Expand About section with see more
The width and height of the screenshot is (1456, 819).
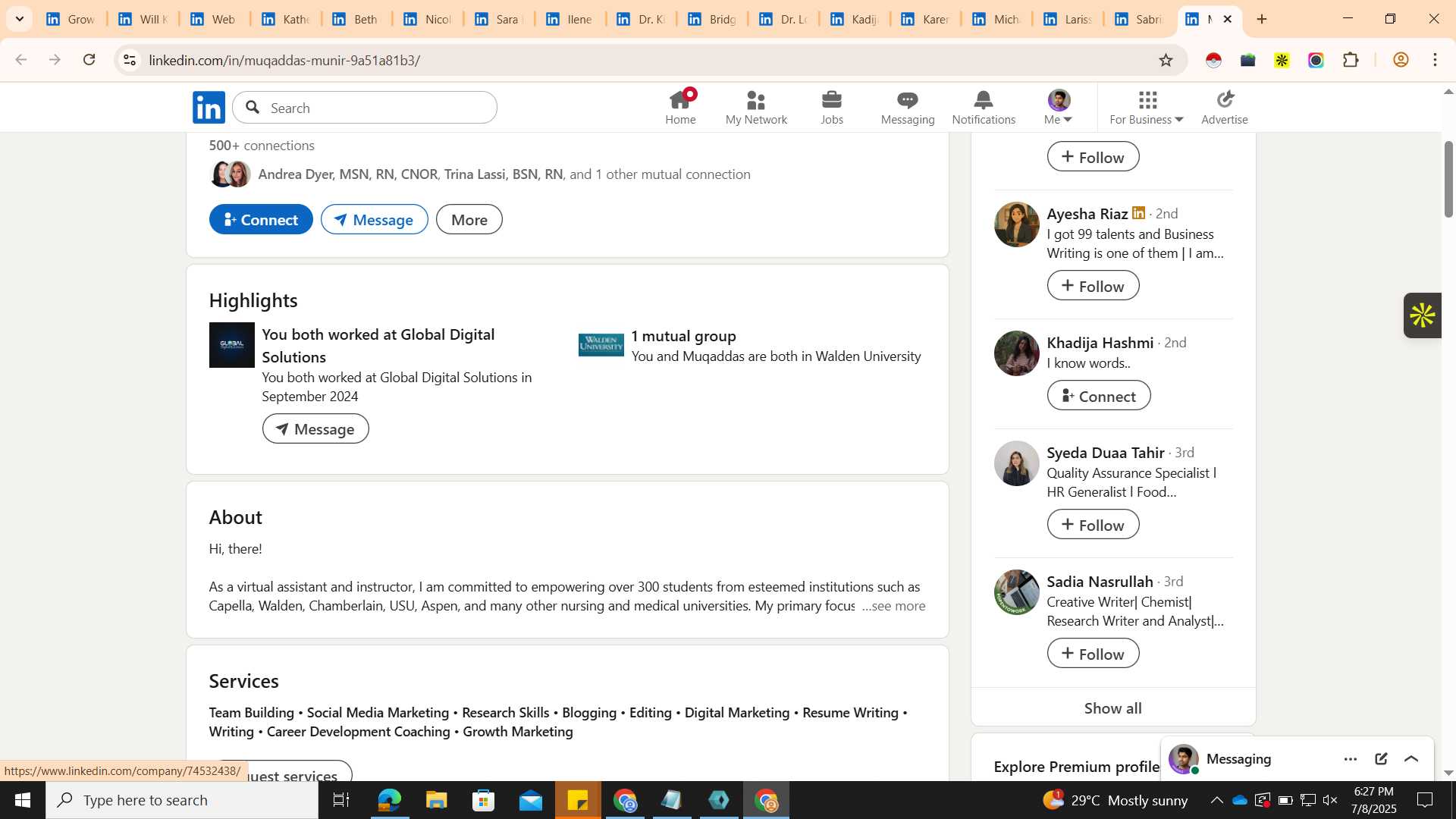coord(893,606)
